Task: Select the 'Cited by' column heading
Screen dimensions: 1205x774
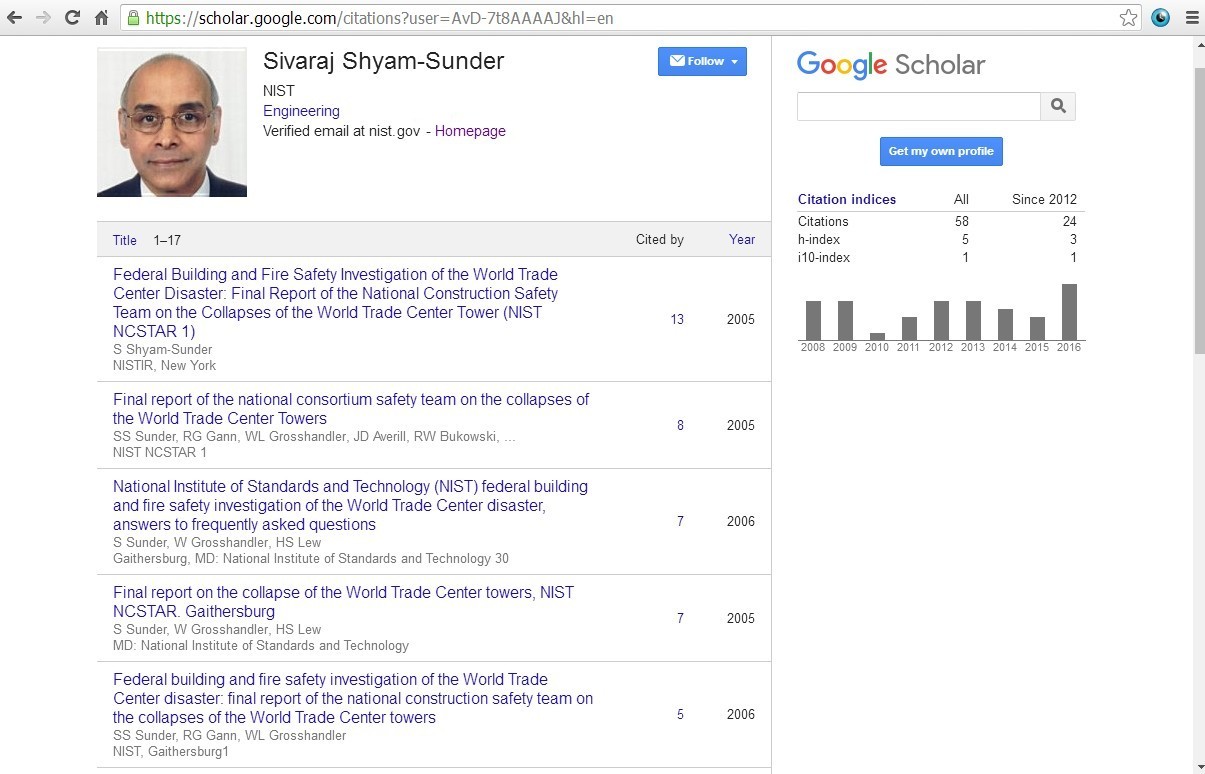Action: pos(660,239)
